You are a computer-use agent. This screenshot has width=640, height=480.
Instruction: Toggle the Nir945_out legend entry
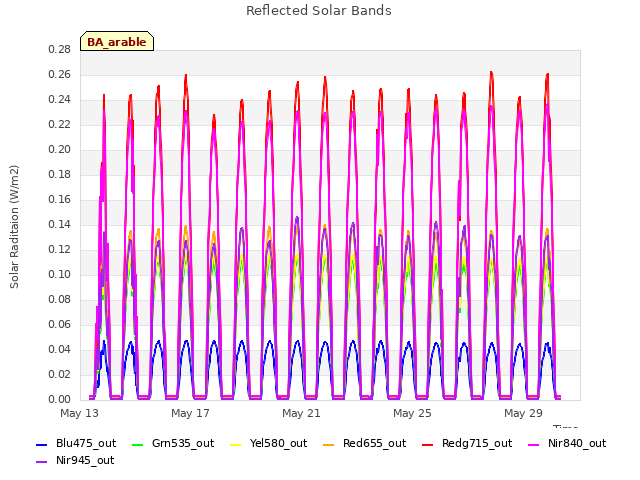(x=75, y=461)
